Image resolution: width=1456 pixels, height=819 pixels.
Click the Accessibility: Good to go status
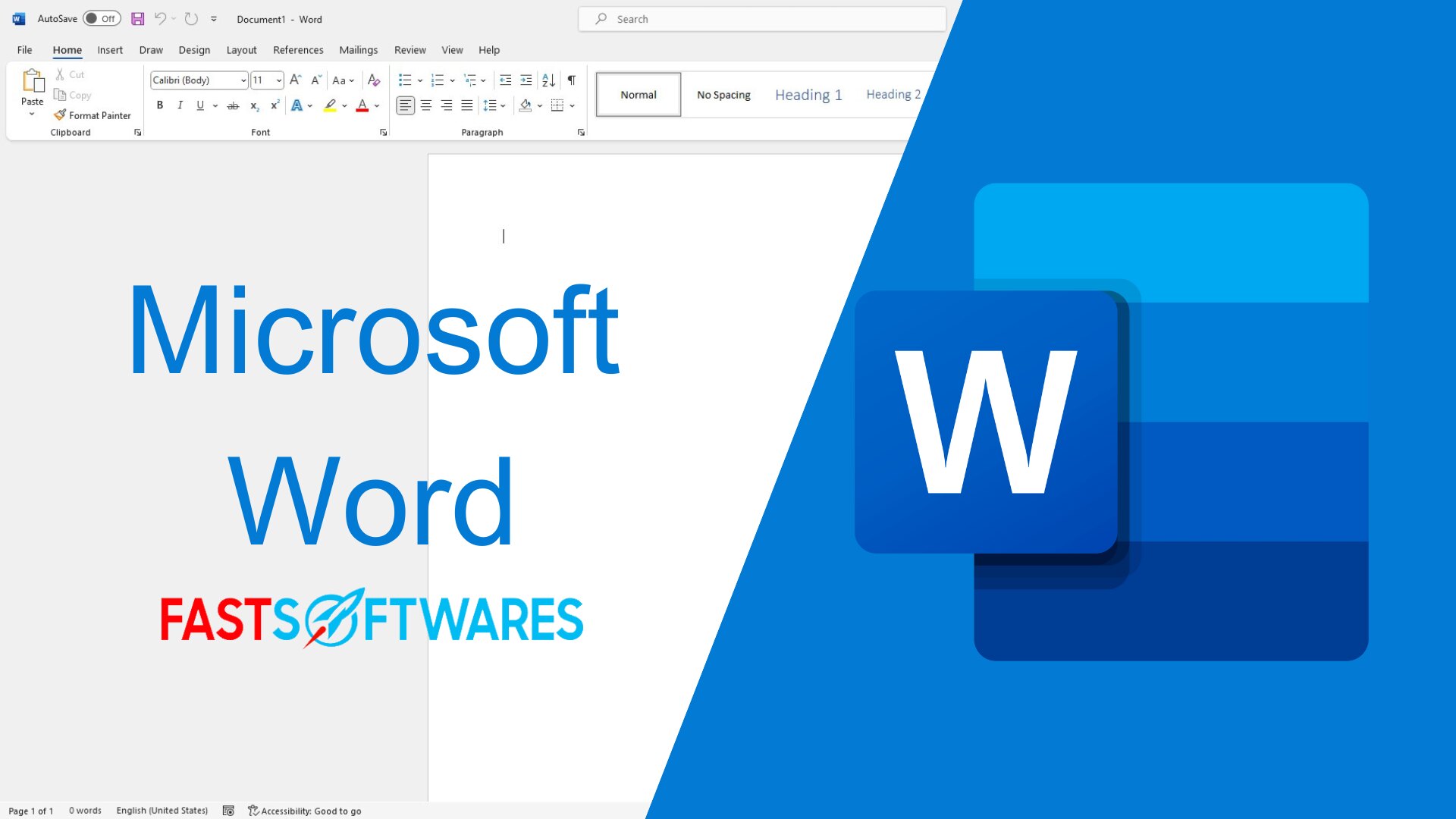[305, 811]
